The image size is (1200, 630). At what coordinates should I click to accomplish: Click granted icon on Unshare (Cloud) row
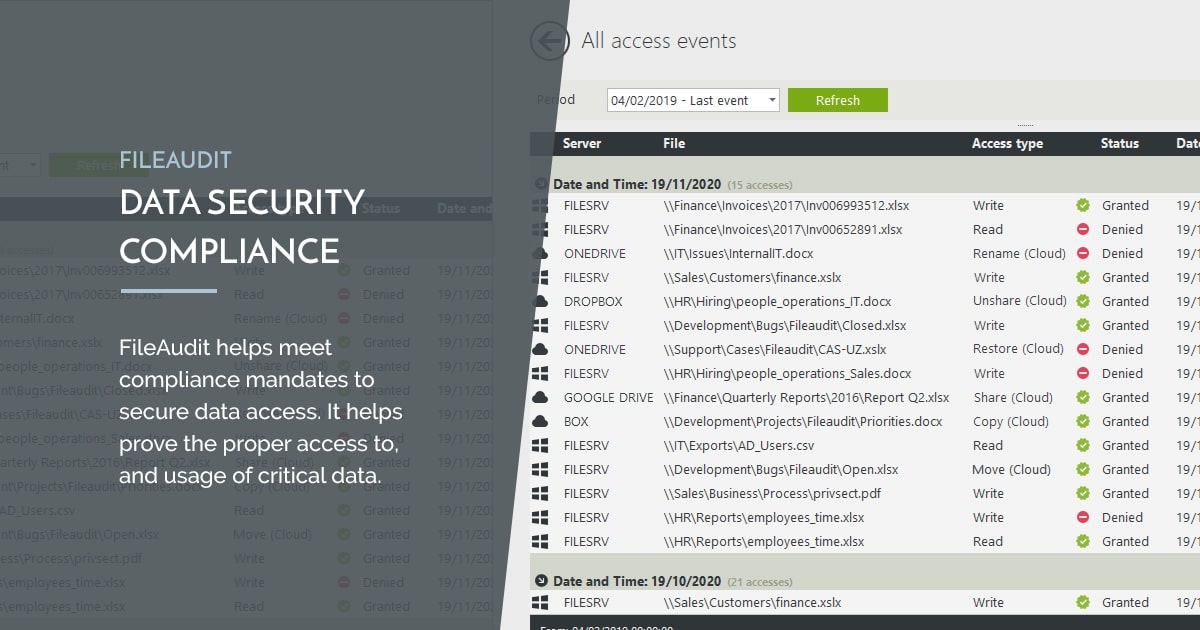pyautogui.click(x=1083, y=302)
